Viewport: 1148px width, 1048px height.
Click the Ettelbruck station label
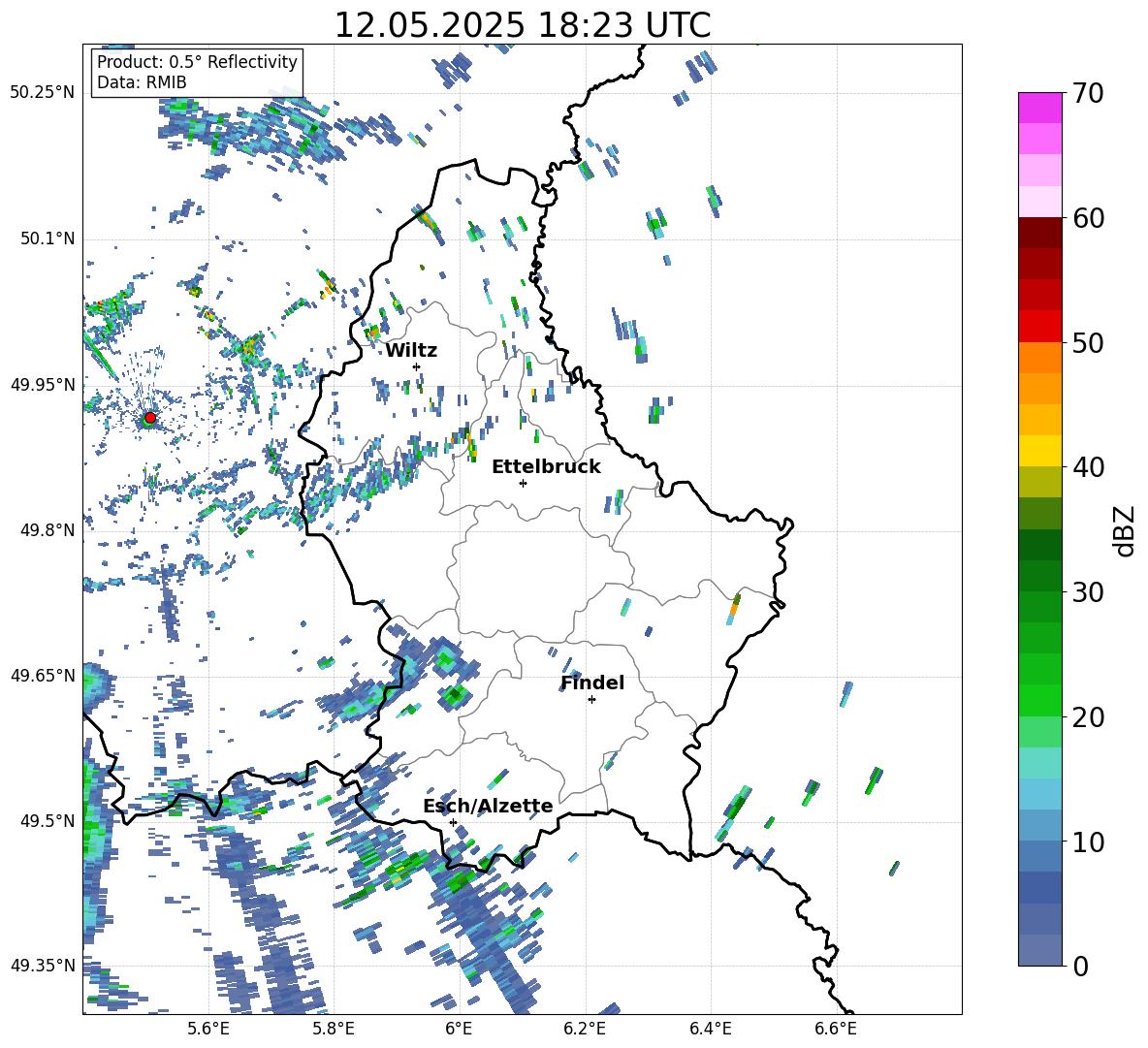[x=546, y=467]
